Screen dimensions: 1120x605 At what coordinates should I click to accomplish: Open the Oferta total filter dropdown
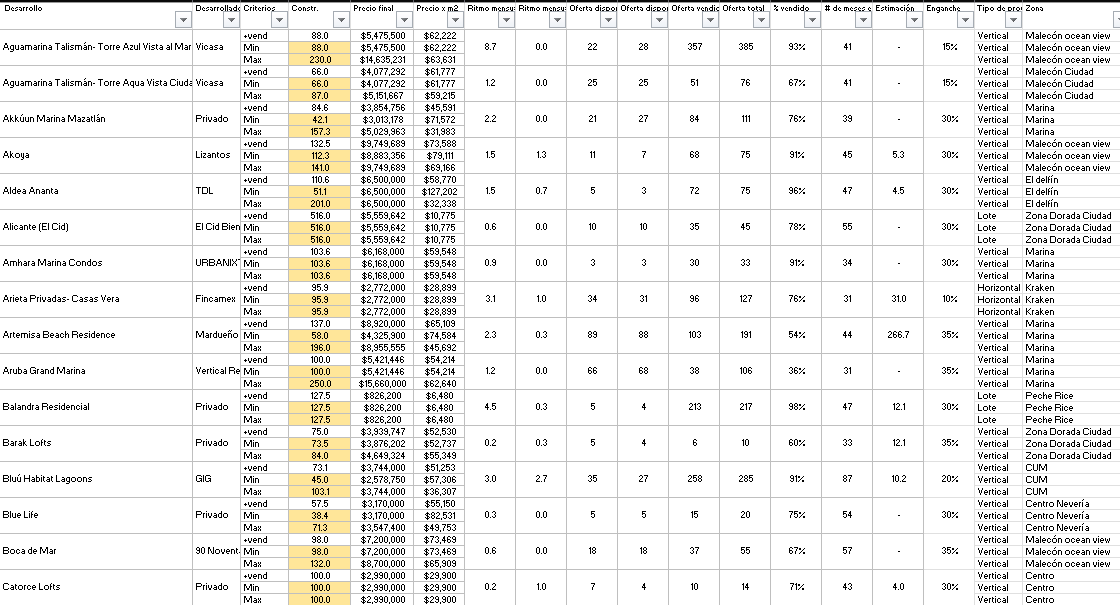click(x=761, y=20)
